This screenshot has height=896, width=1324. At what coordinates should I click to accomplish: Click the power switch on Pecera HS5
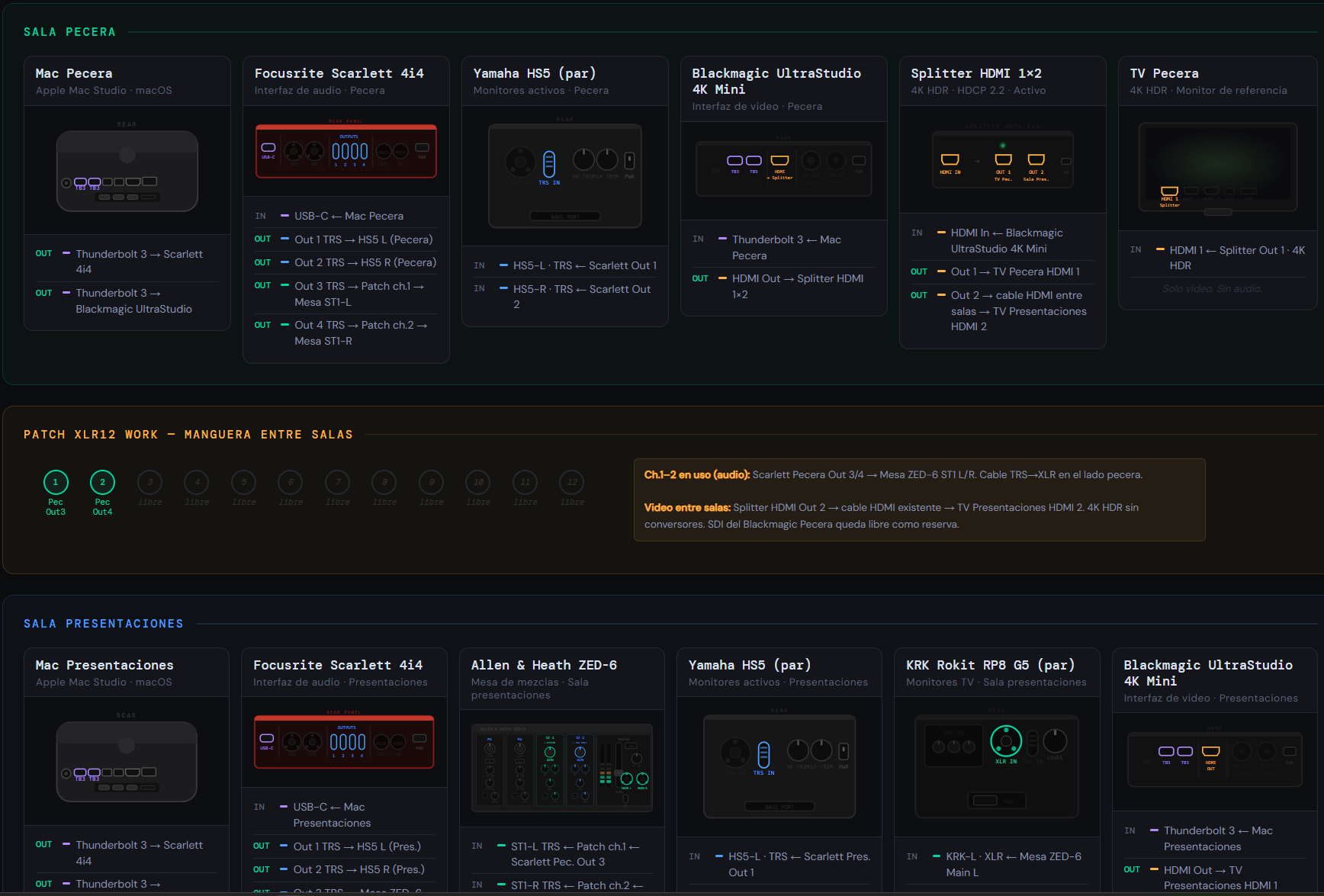(x=629, y=160)
